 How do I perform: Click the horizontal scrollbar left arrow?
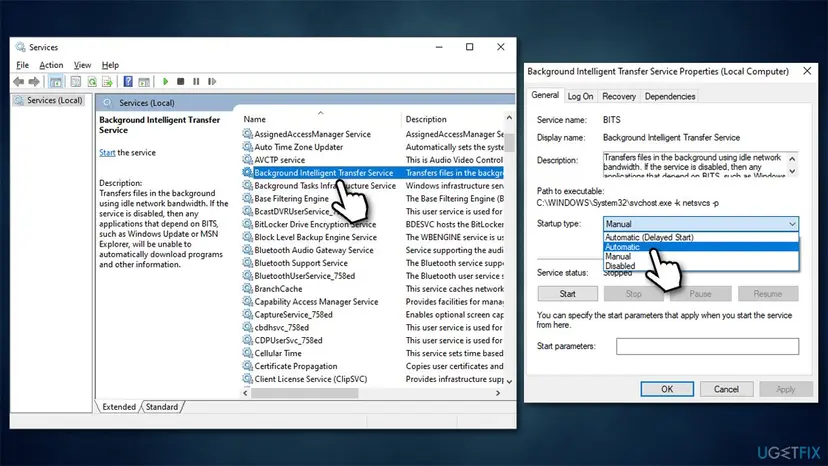point(246,393)
